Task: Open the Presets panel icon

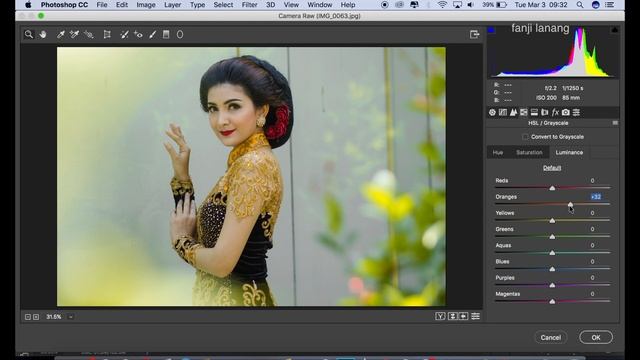Action: (576, 112)
